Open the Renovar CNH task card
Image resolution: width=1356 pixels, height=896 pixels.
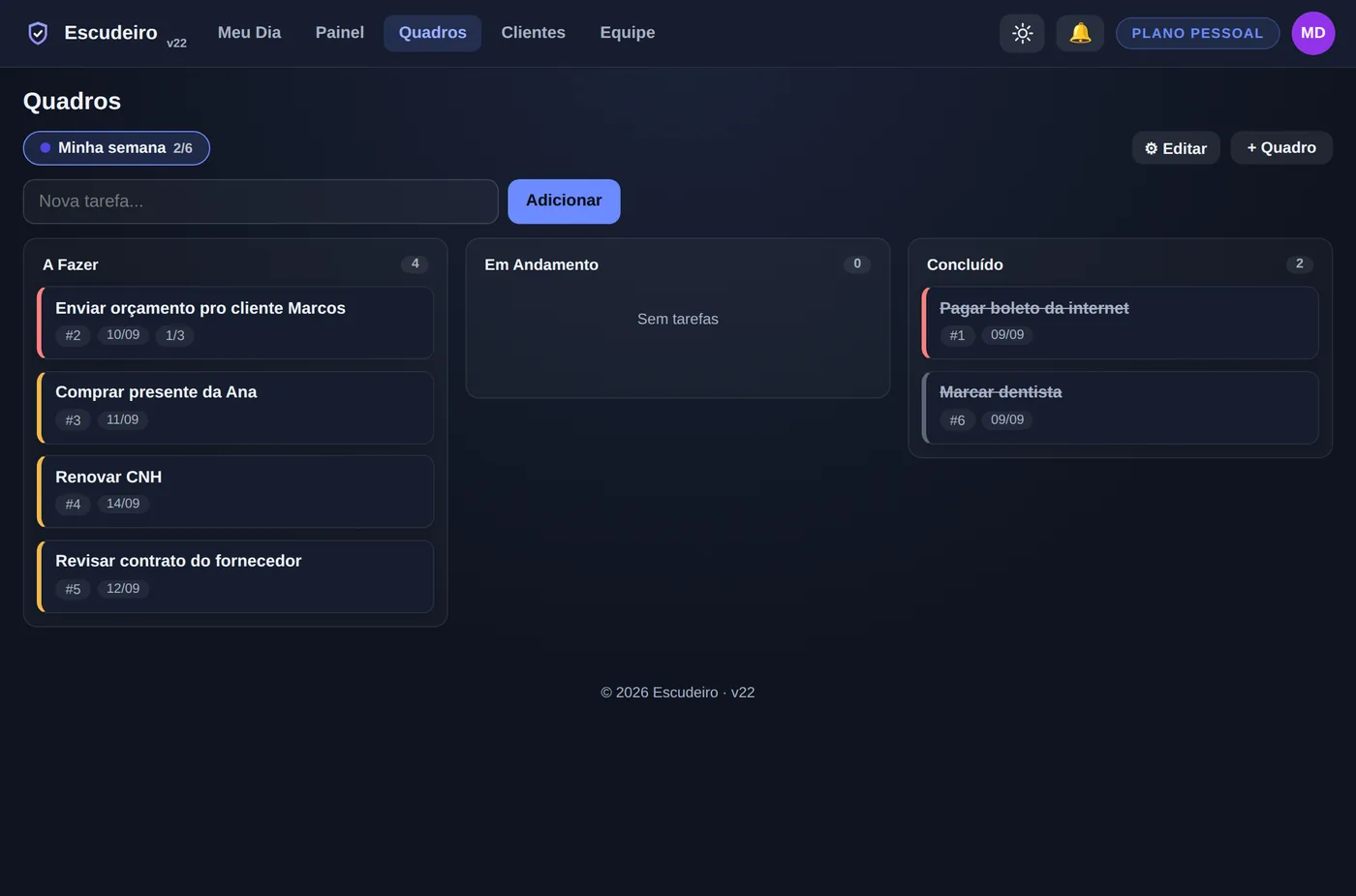tap(235, 492)
